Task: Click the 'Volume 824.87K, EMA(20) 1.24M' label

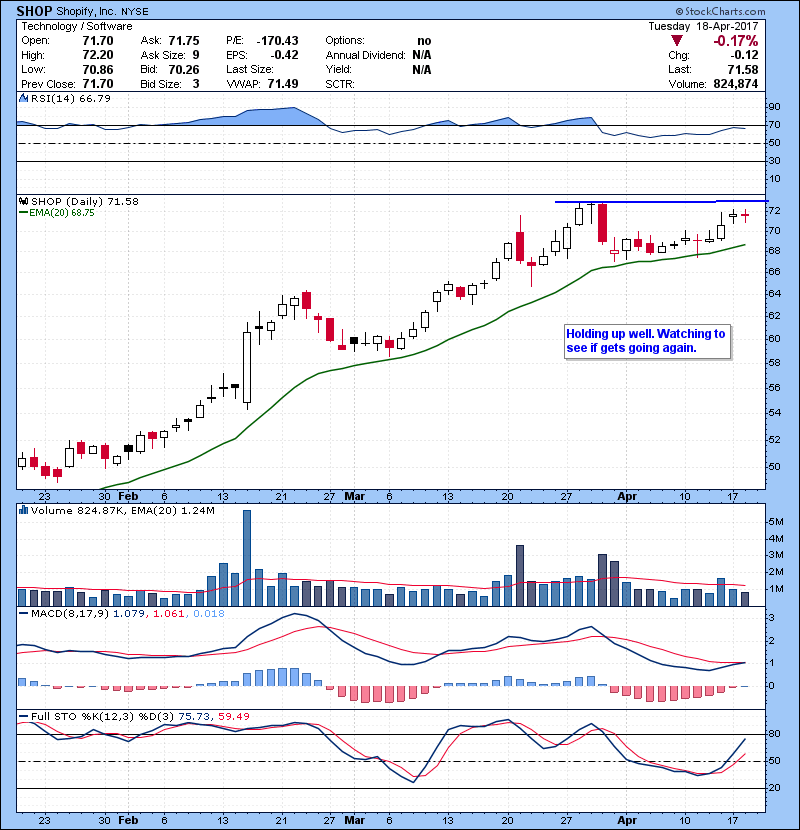Action: 123,511
